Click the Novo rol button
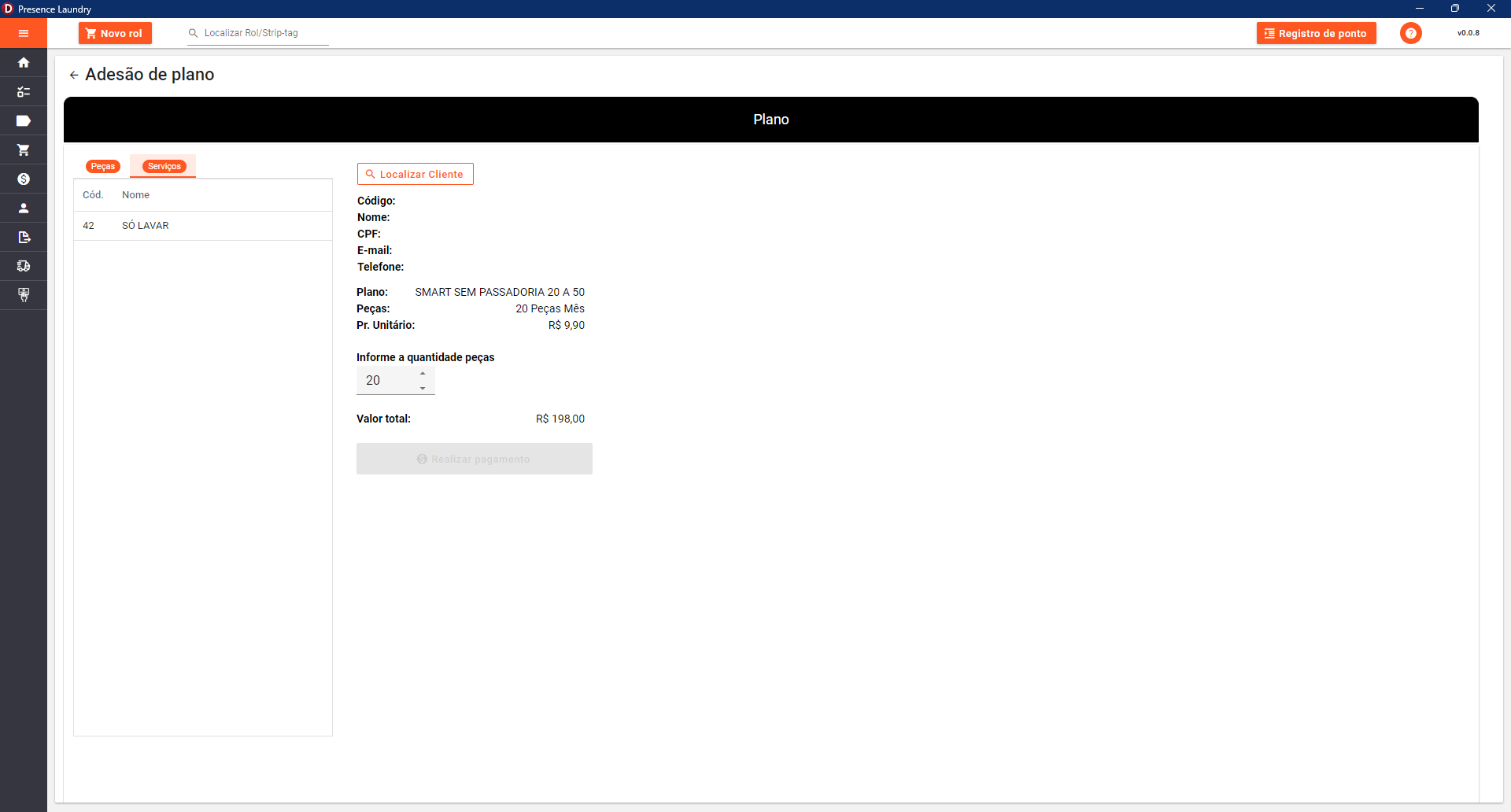 coord(115,33)
